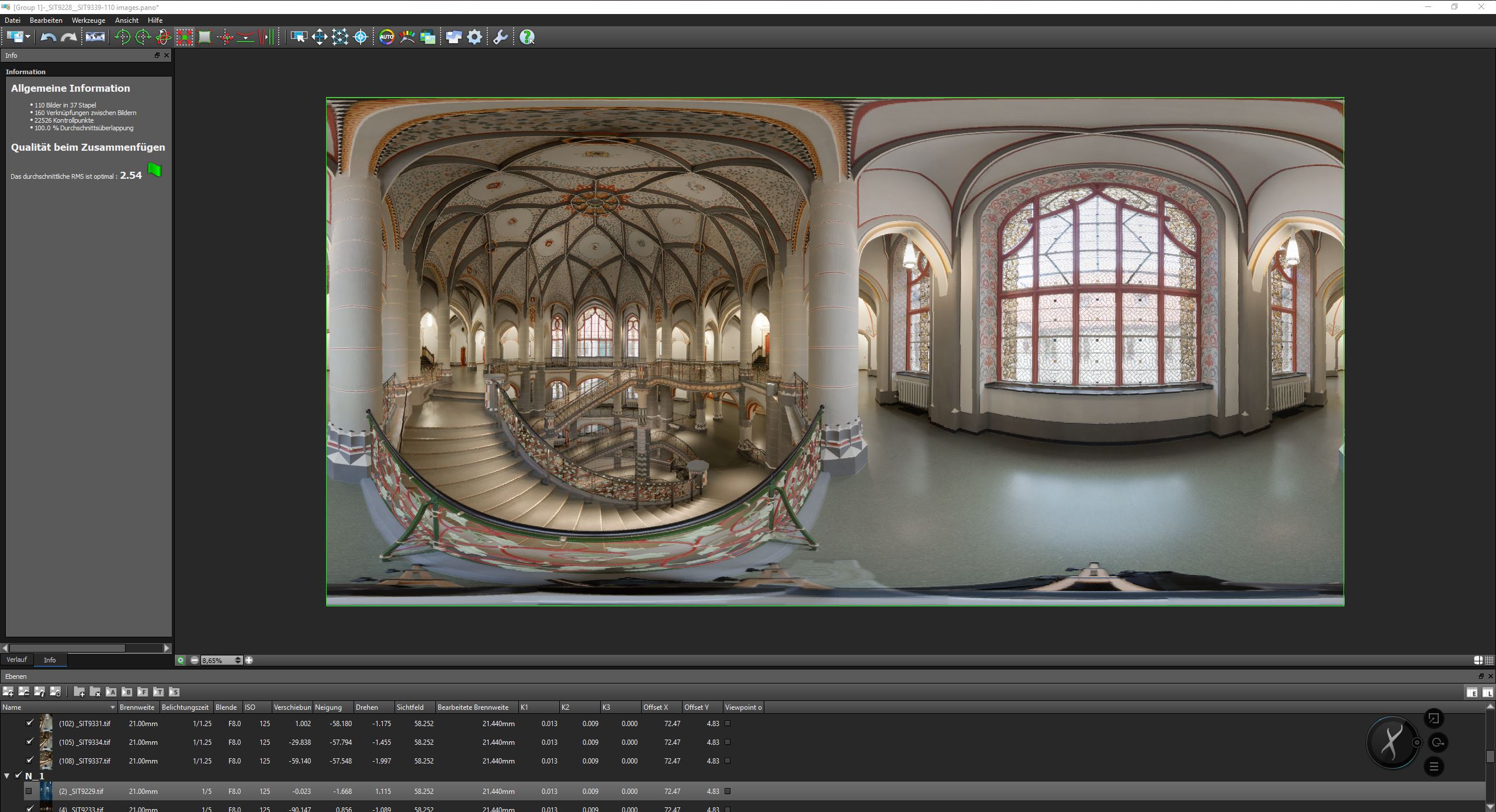Click the undo arrow in toolbar

point(48,37)
